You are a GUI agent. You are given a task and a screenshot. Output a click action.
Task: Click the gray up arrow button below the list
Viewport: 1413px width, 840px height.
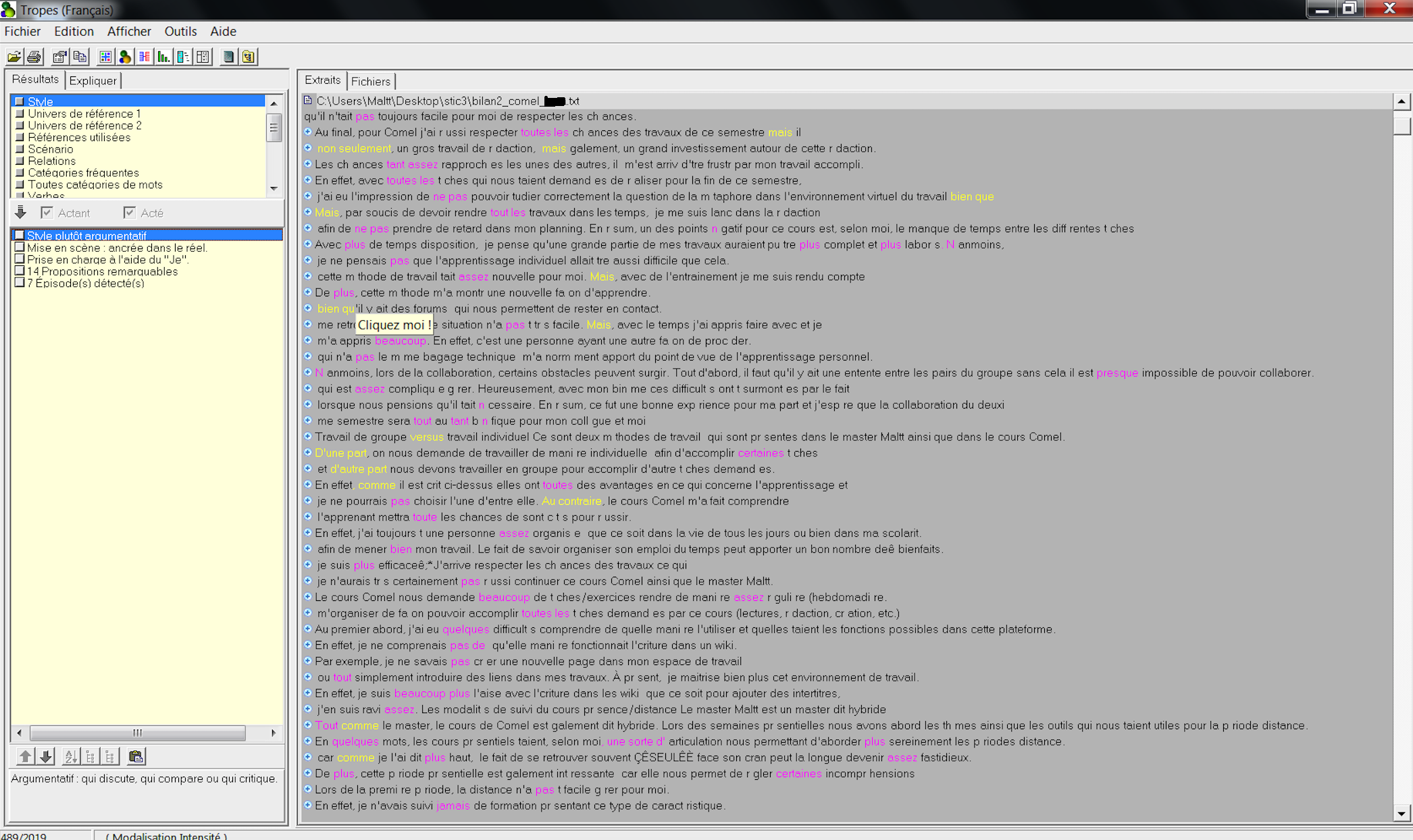(25, 756)
